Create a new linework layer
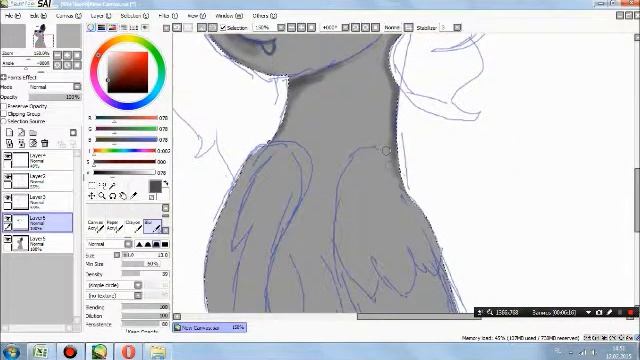 coord(21,133)
